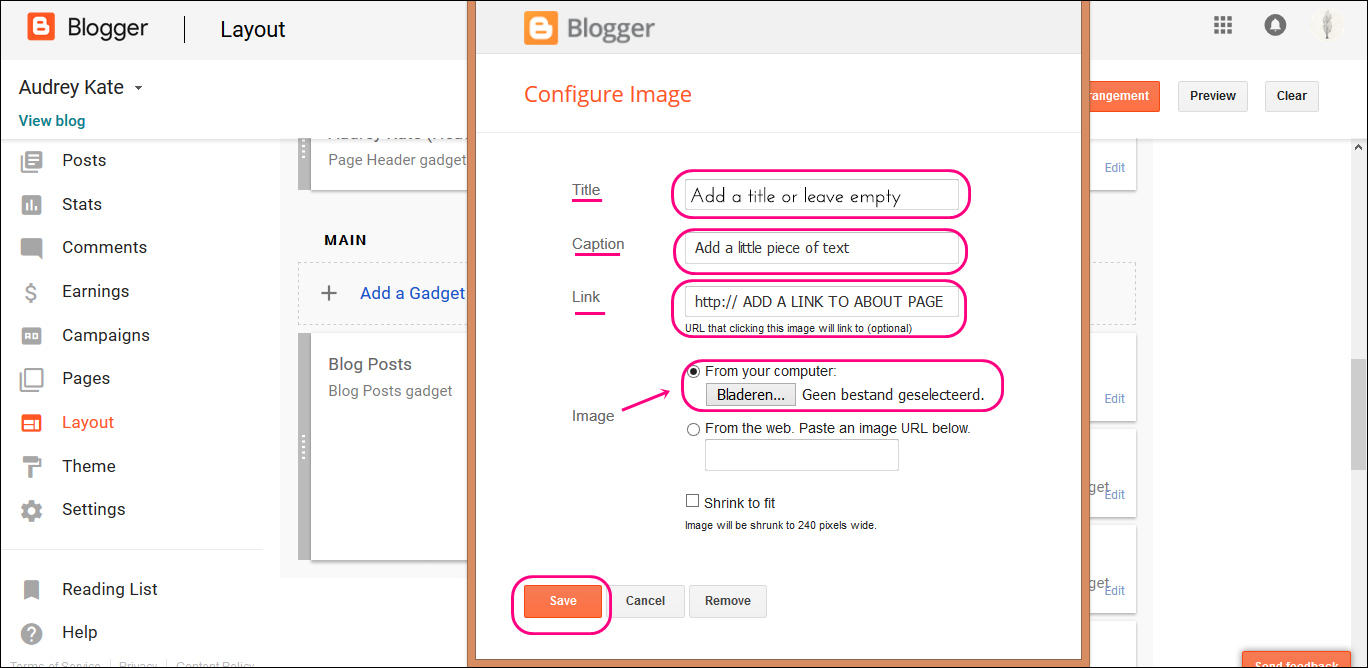Click Blogger logo in Configure Image dialog
1368x668 pixels.
(589, 28)
